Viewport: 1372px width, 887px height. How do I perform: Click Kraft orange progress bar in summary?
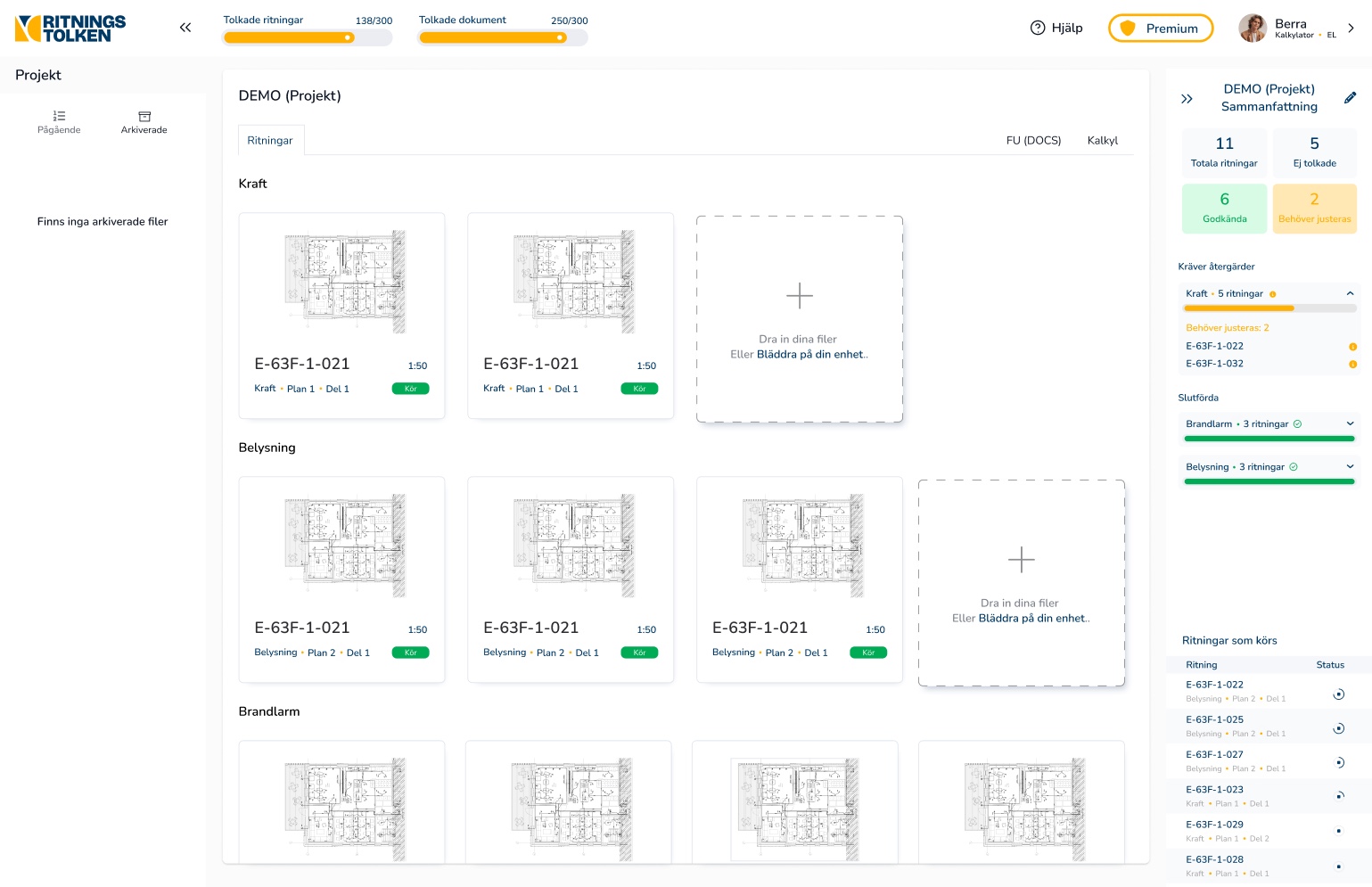click(x=1269, y=308)
